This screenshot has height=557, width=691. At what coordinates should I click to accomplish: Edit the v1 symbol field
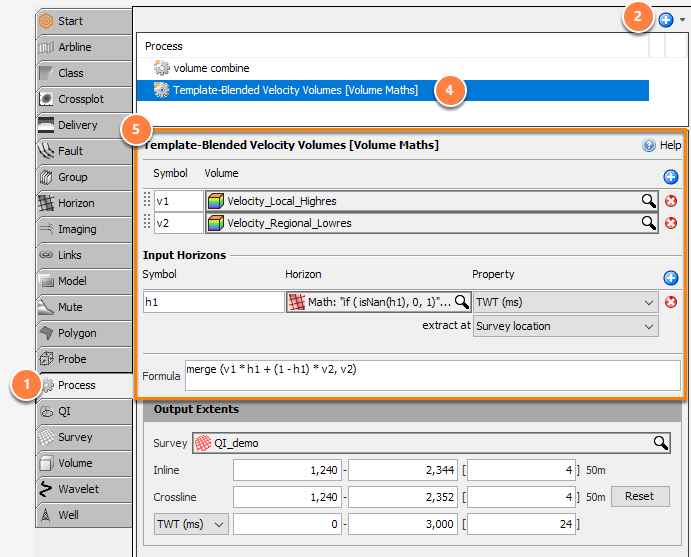[x=178, y=201]
